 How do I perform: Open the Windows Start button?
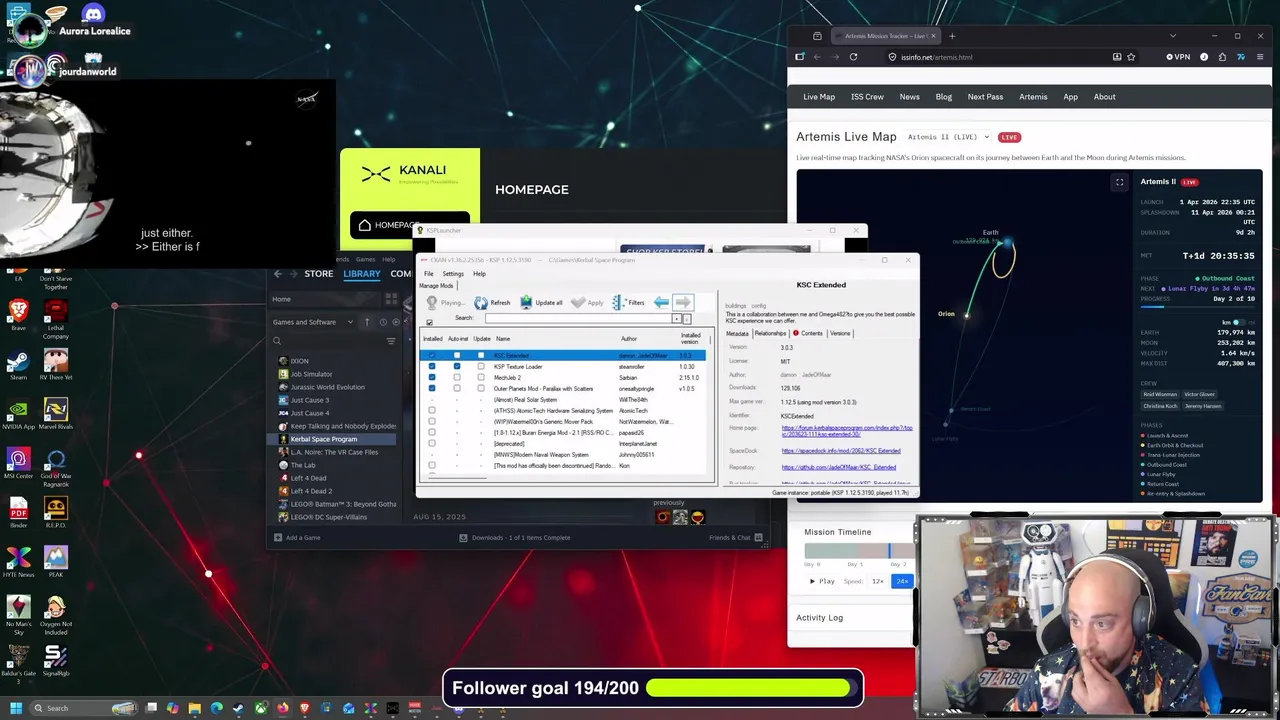tap(16, 708)
